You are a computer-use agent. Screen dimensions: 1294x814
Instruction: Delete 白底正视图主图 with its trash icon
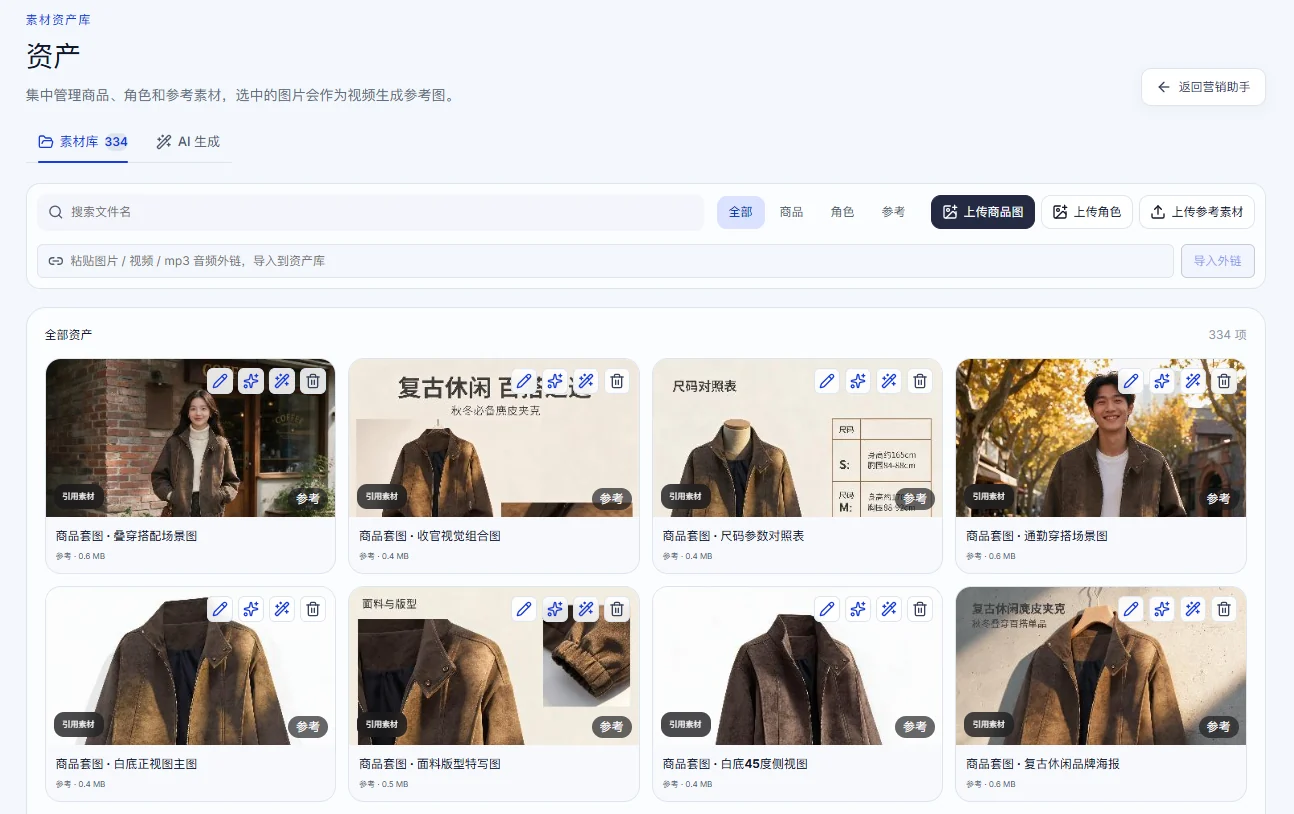pyautogui.click(x=313, y=609)
